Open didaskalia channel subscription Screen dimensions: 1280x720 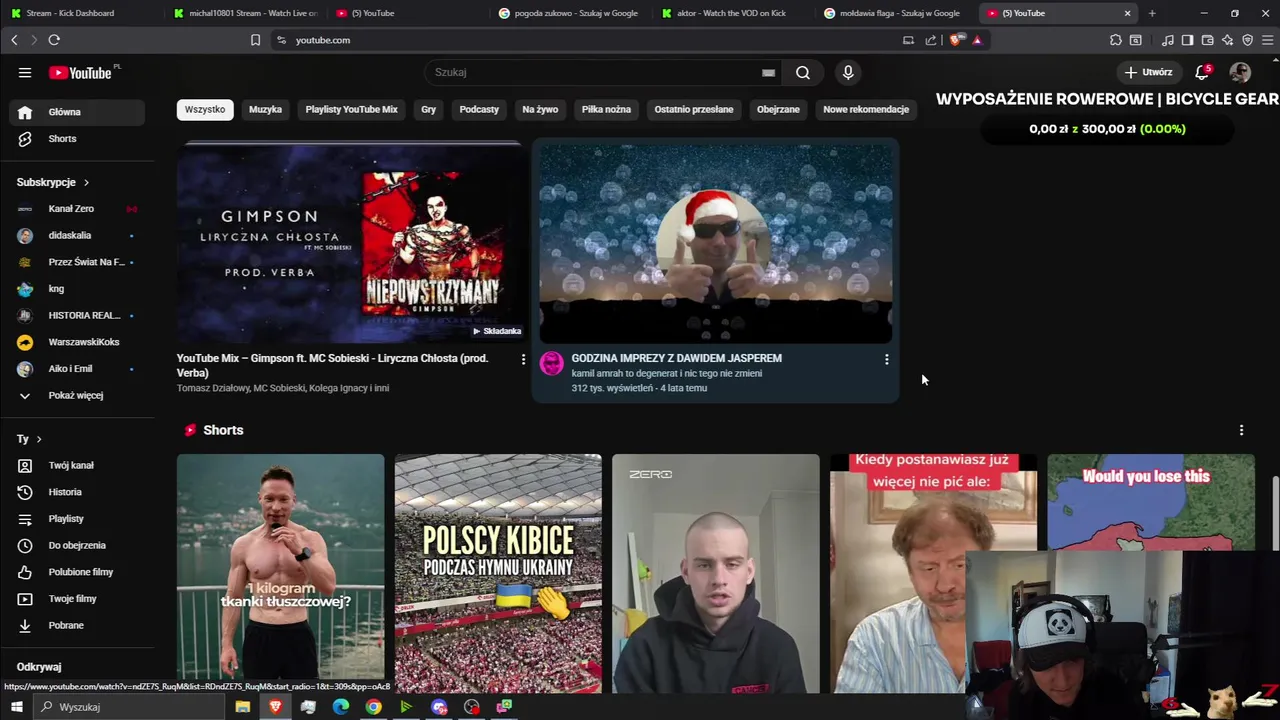[76, 235]
